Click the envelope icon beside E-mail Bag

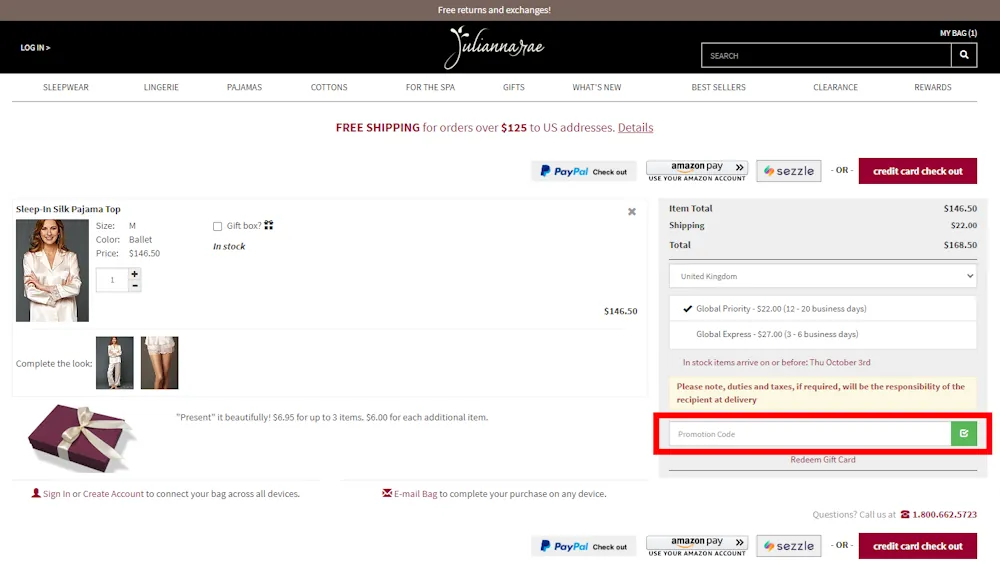pyautogui.click(x=386, y=493)
